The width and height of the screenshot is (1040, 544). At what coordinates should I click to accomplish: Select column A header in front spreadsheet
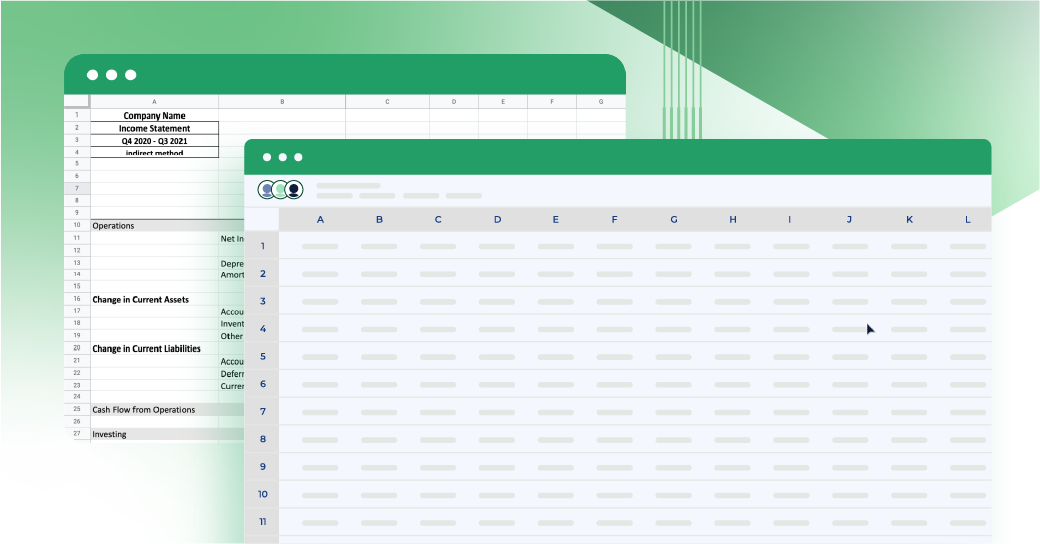coord(320,220)
